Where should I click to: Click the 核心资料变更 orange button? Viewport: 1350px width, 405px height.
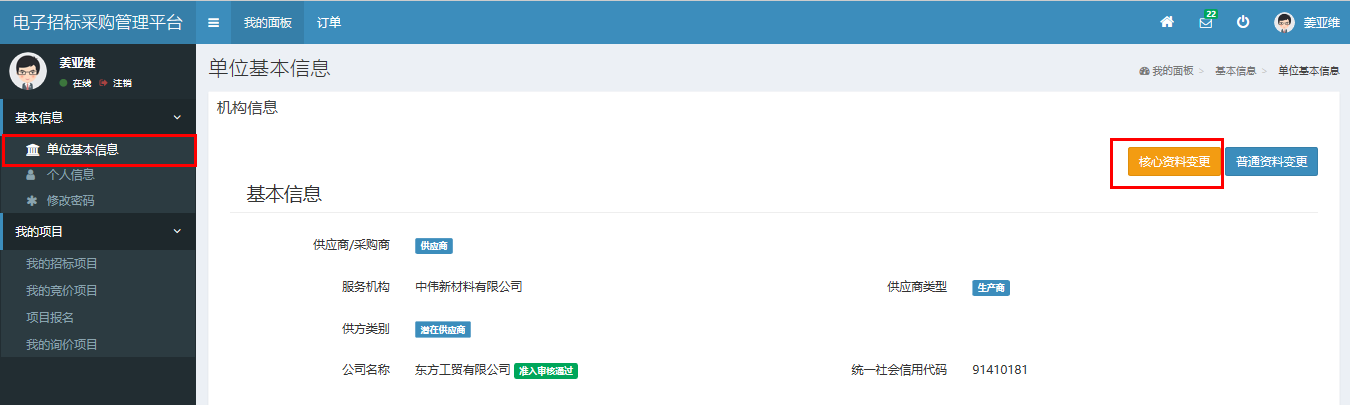tap(1174, 162)
